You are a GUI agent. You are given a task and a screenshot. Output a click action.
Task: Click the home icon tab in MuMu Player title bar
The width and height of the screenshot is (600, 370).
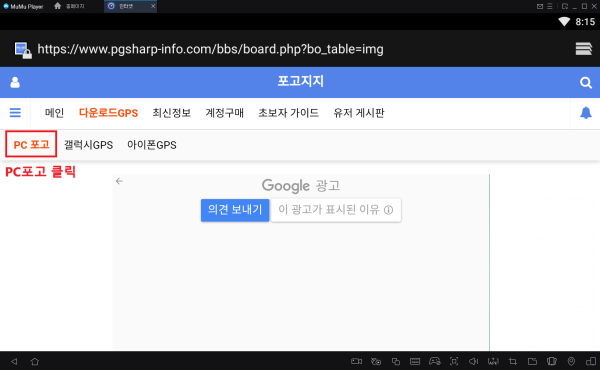coord(69,6)
